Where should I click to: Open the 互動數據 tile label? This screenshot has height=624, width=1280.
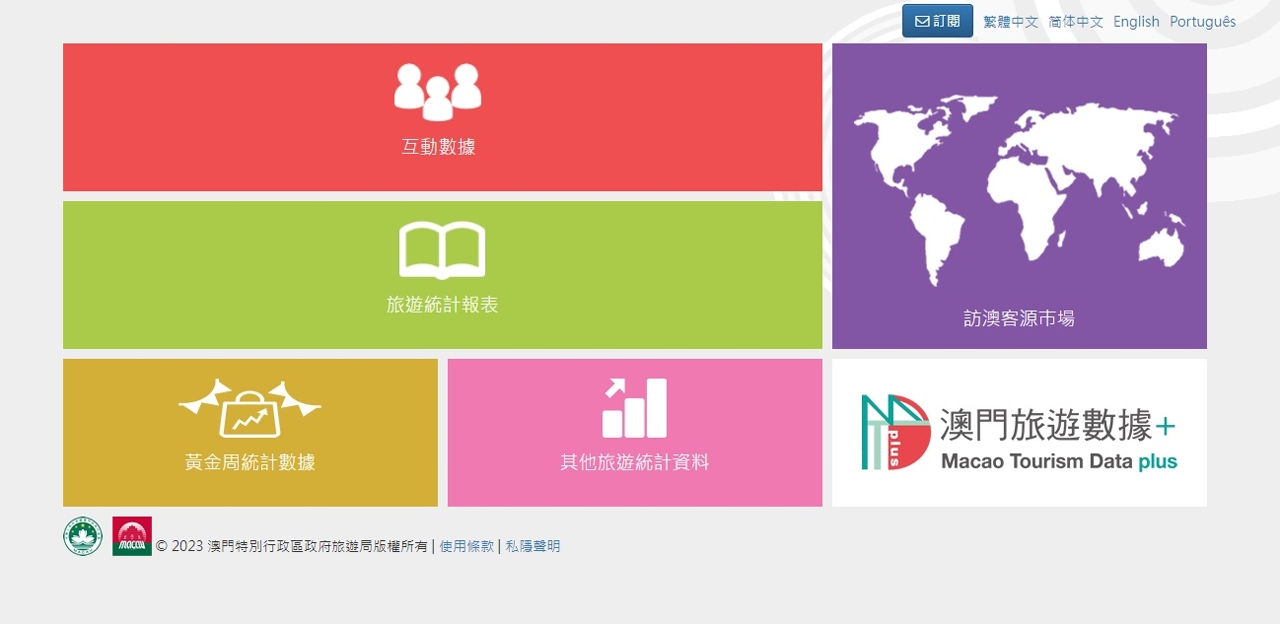(438, 147)
